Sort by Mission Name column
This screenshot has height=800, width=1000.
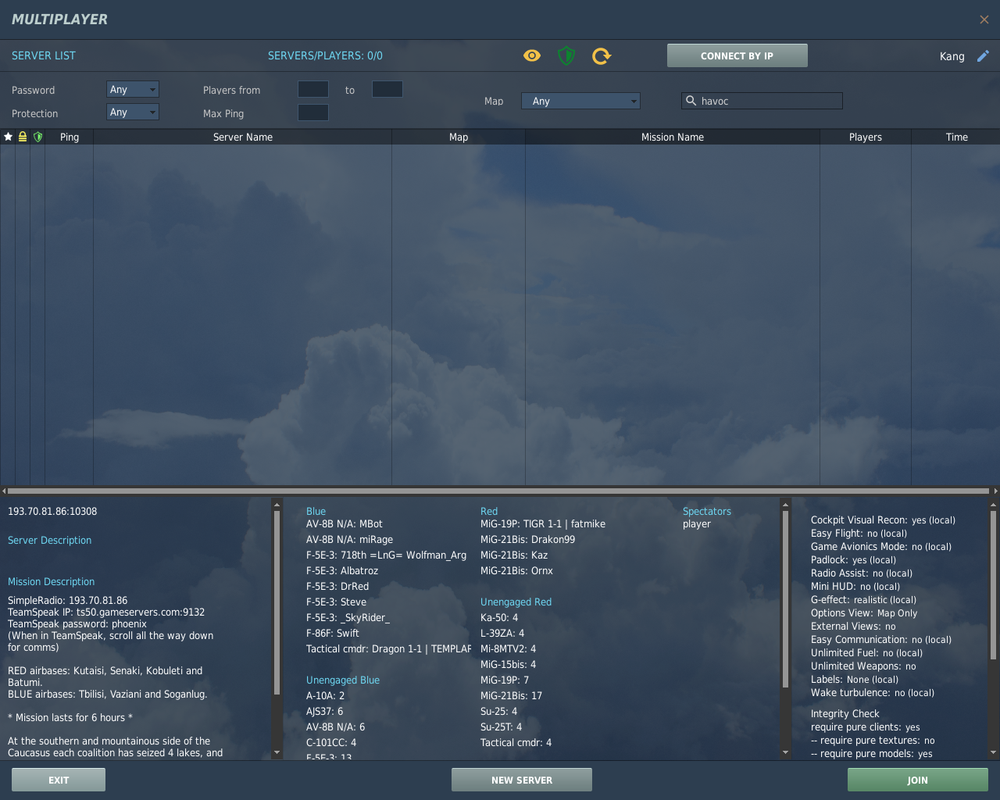pyautogui.click(x=672, y=137)
